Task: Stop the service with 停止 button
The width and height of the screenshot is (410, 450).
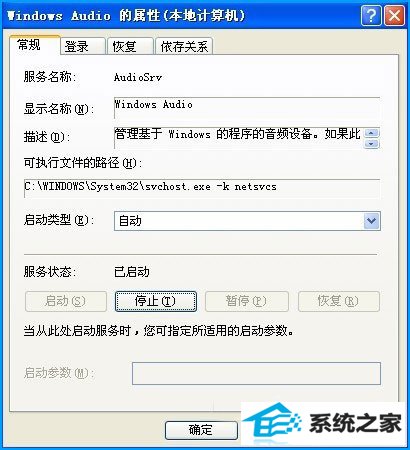Action: click(156, 301)
